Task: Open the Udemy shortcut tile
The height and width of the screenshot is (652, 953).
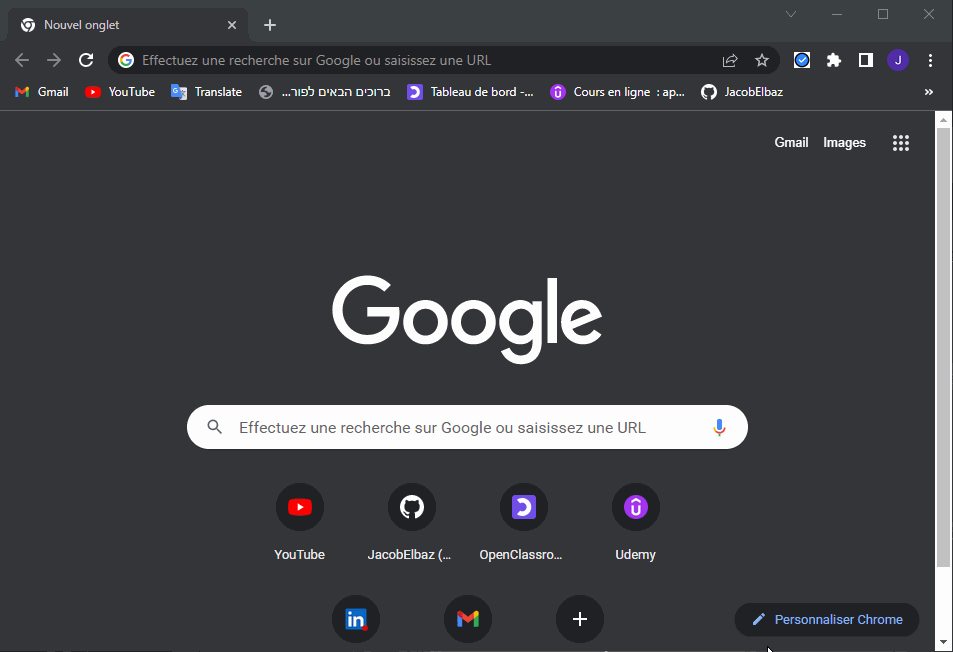Action: (635, 523)
